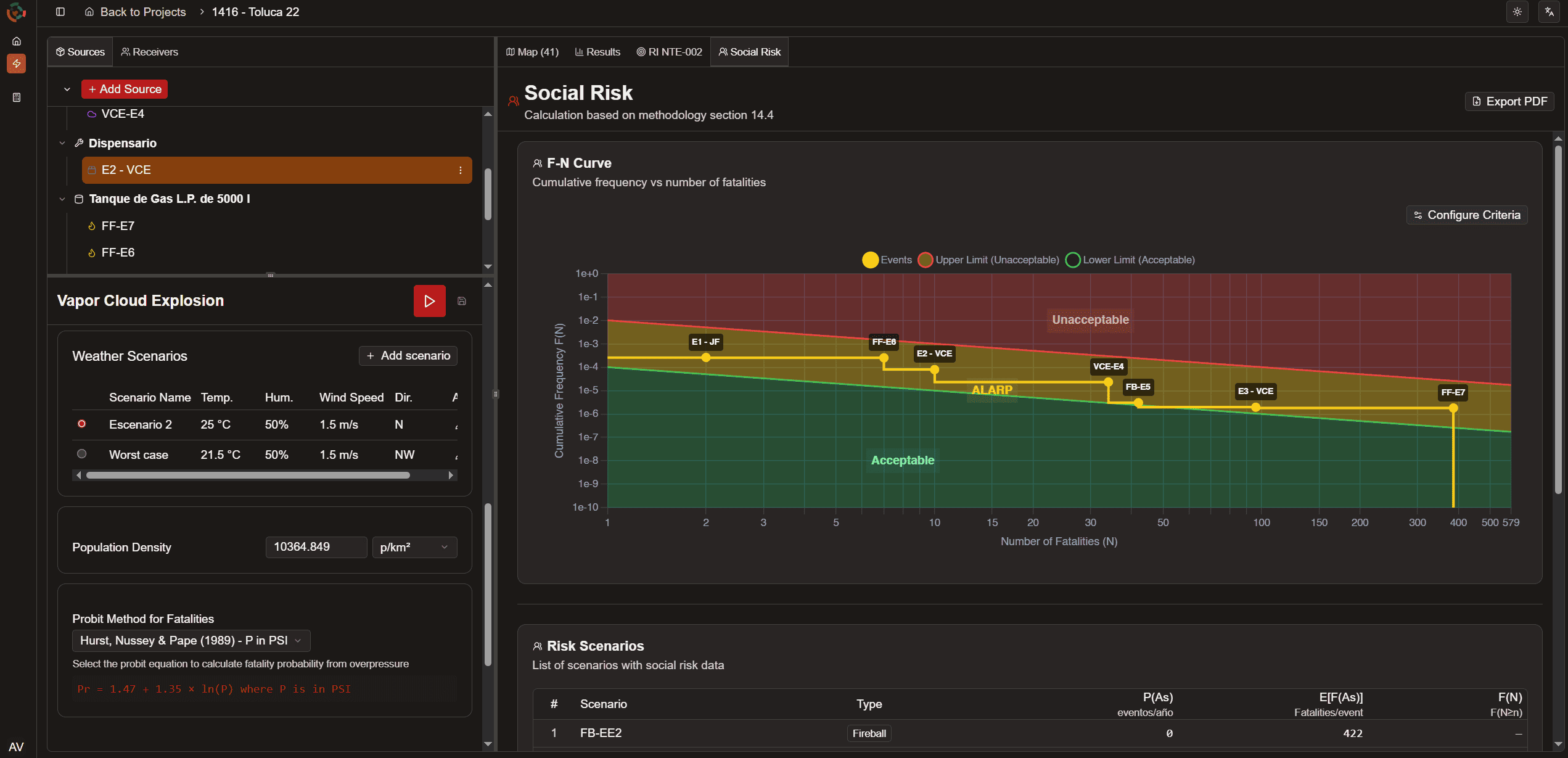Toggle the sidebar with the panel icon
Viewport: 1568px width, 758px height.
point(60,12)
